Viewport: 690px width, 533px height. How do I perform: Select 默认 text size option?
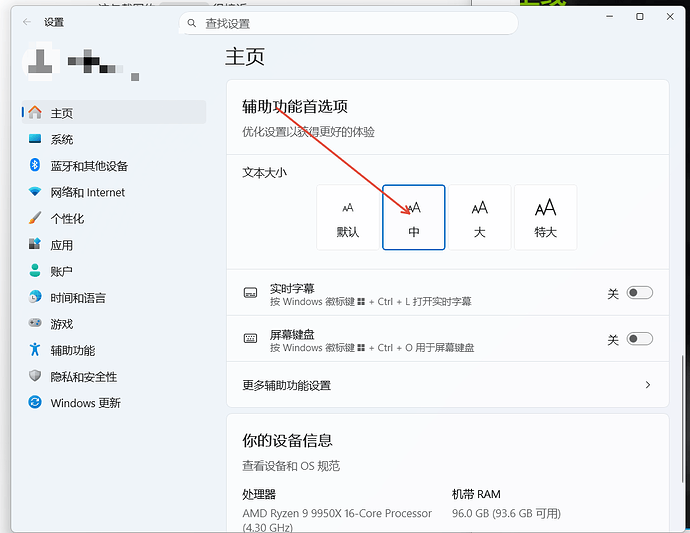coord(348,217)
